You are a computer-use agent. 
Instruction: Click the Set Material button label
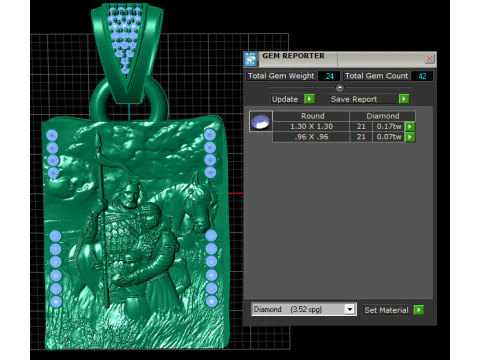(386, 310)
